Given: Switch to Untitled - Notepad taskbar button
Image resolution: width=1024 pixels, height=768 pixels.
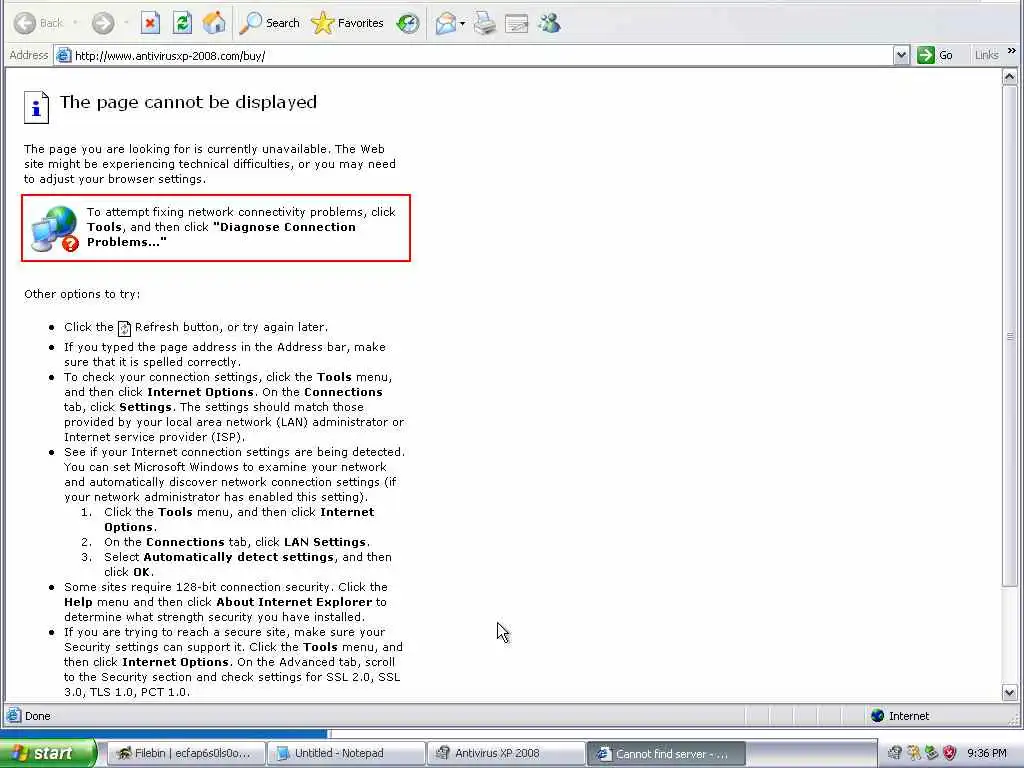Looking at the screenshot, I should (346, 753).
